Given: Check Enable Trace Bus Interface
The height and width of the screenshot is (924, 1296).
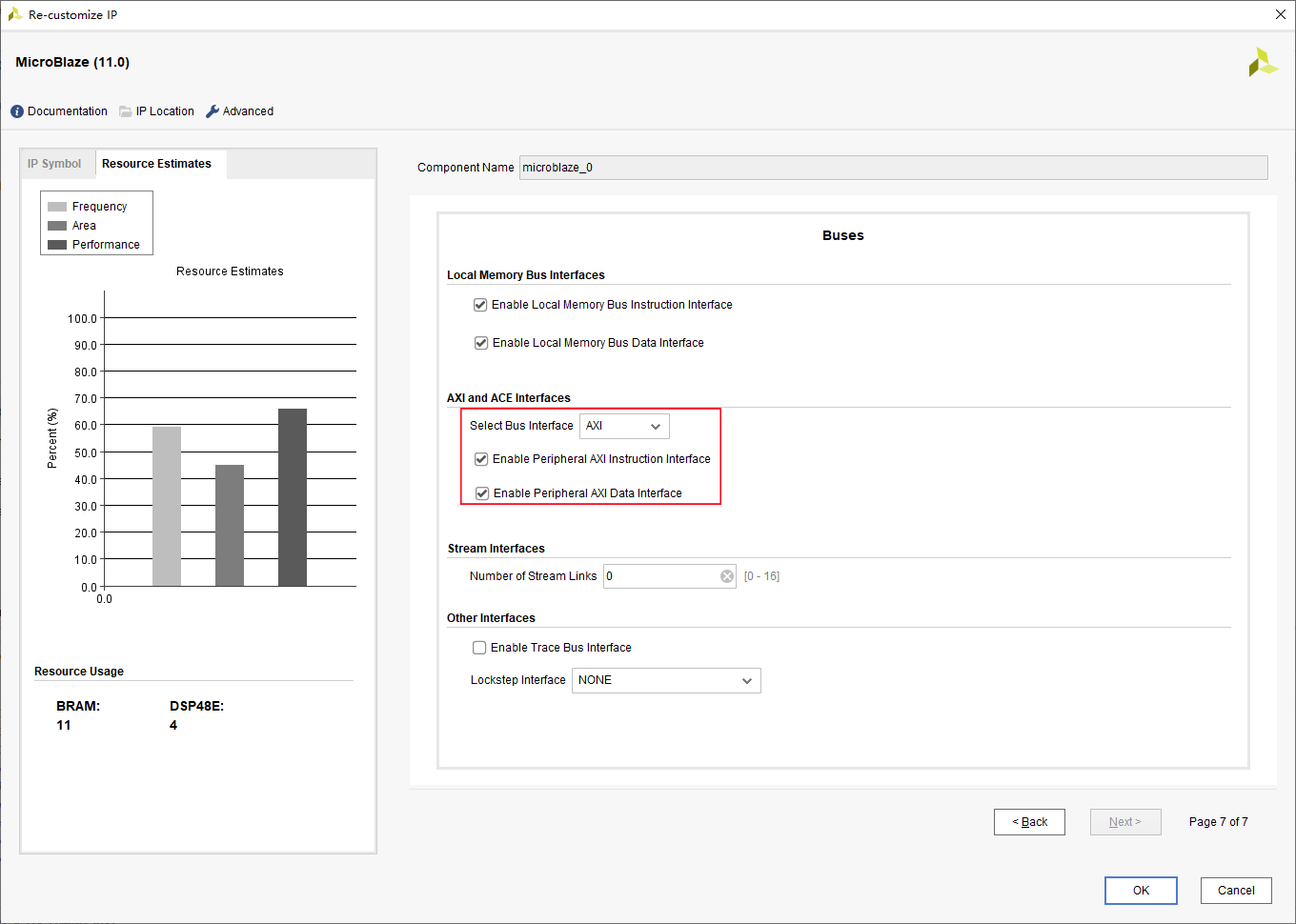Looking at the screenshot, I should click(479, 648).
